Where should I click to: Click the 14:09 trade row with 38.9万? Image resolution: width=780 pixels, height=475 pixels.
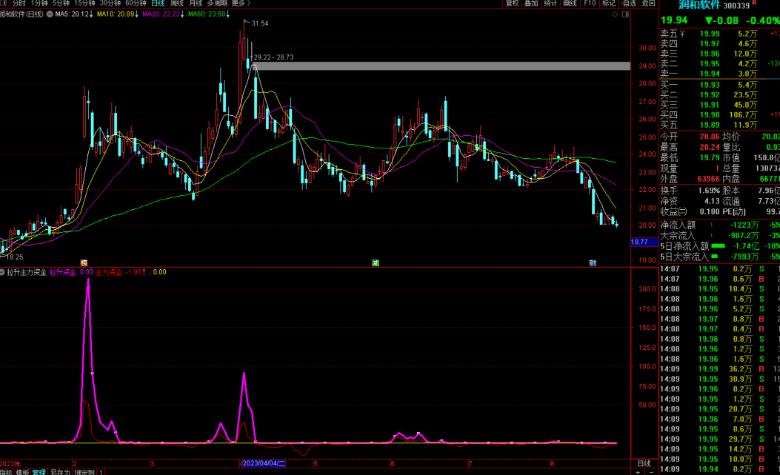tap(719, 379)
